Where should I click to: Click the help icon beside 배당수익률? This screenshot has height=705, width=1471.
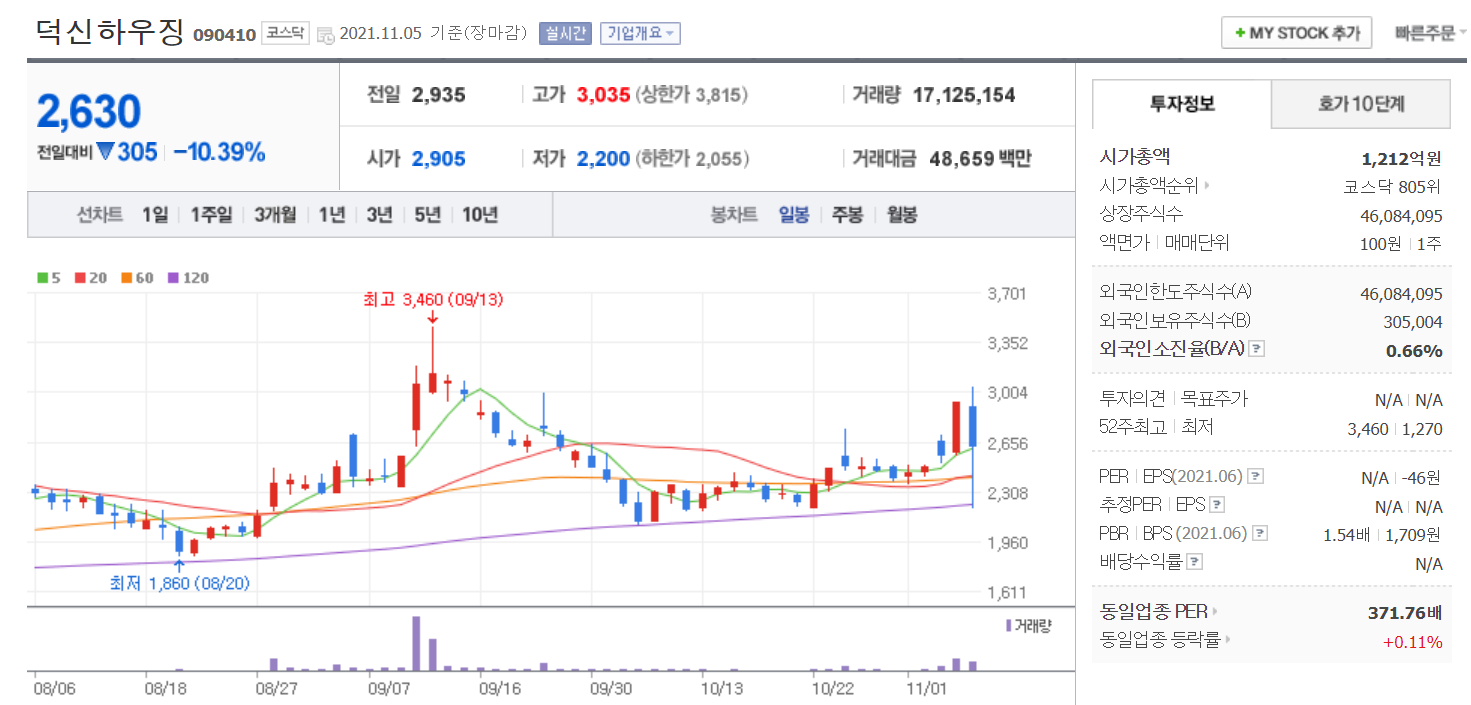(1195, 562)
